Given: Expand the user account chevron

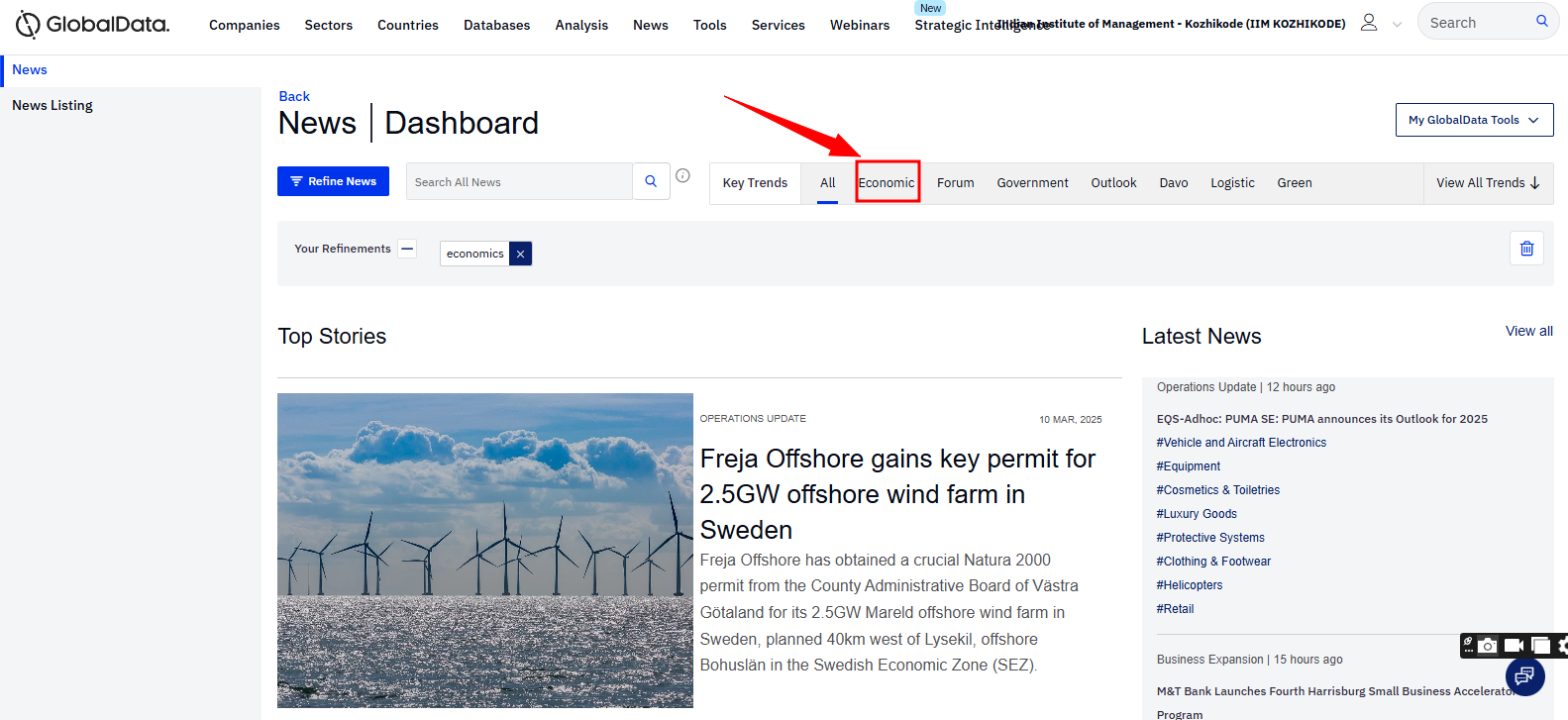Looking at the screenshot, I should tap(1397, 24).
